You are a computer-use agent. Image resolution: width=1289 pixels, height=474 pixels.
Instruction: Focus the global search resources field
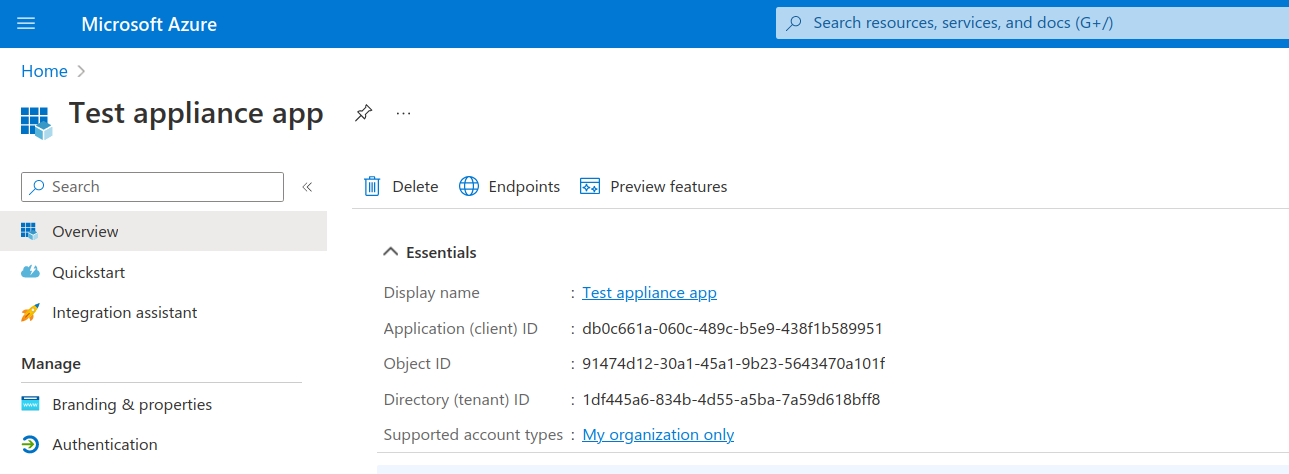(1030, 23)
